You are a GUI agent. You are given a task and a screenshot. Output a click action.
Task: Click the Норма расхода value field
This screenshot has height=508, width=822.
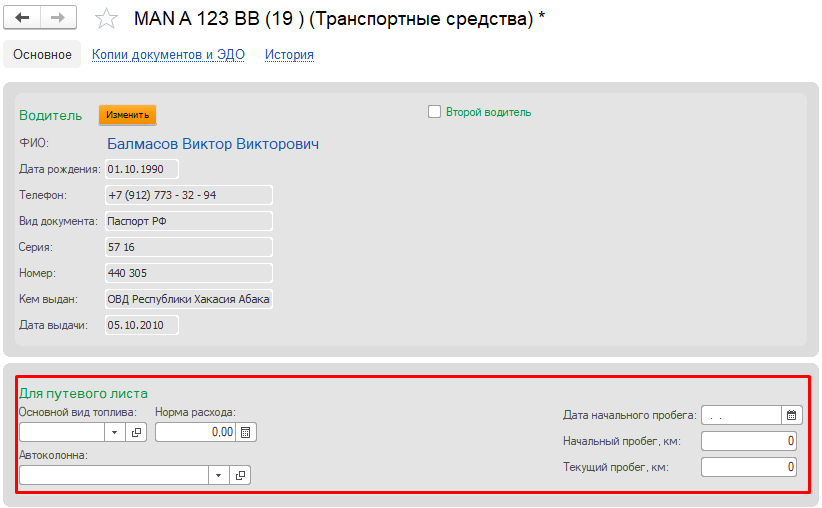pyautogui.click(x=195, y=433)
